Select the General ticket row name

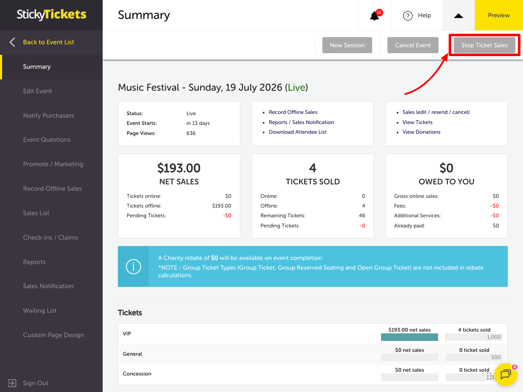[x=132, y=354]
